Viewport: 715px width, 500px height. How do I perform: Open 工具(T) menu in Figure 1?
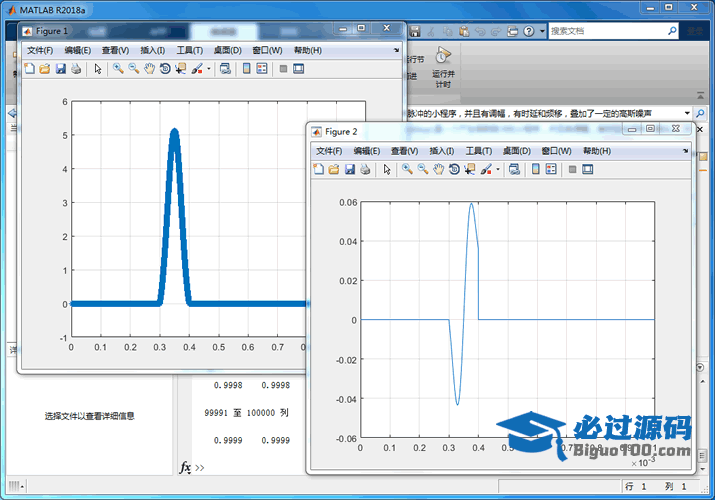(x=190, y=51)
